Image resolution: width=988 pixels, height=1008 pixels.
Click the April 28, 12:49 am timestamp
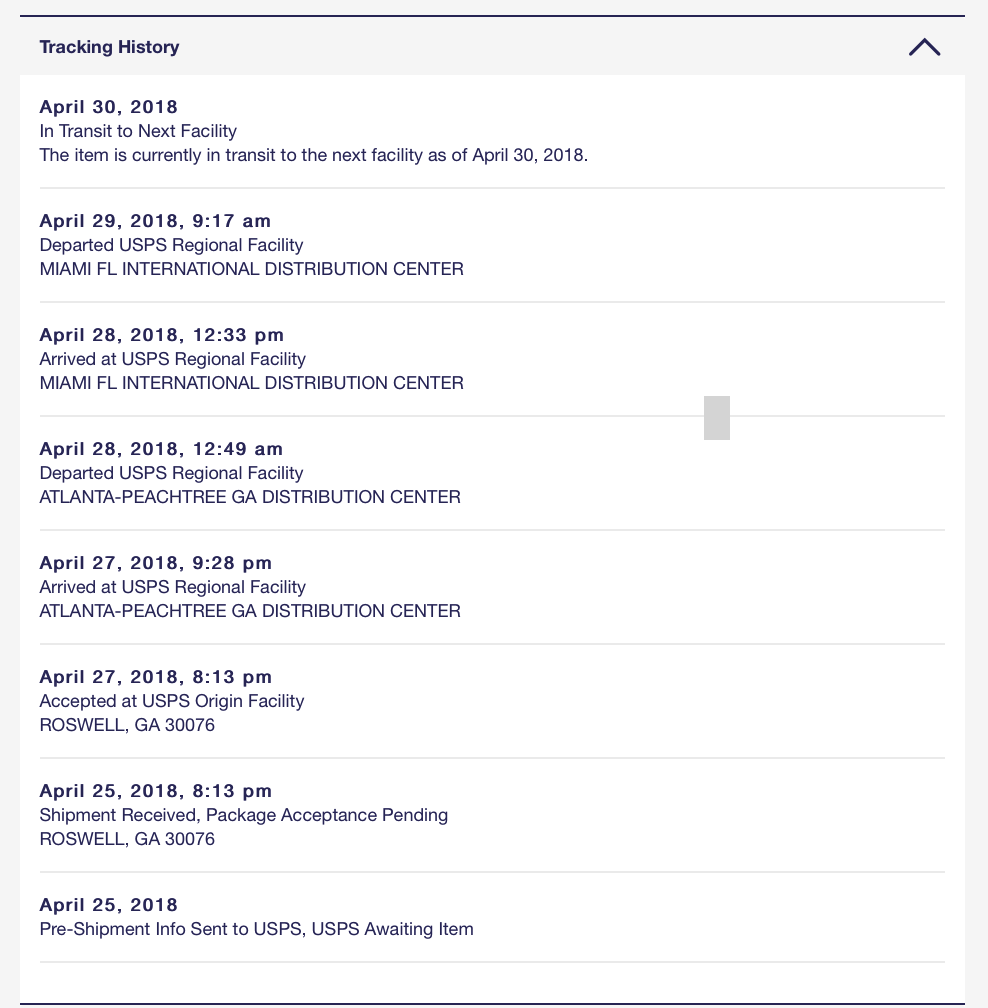tap(161, 449)
